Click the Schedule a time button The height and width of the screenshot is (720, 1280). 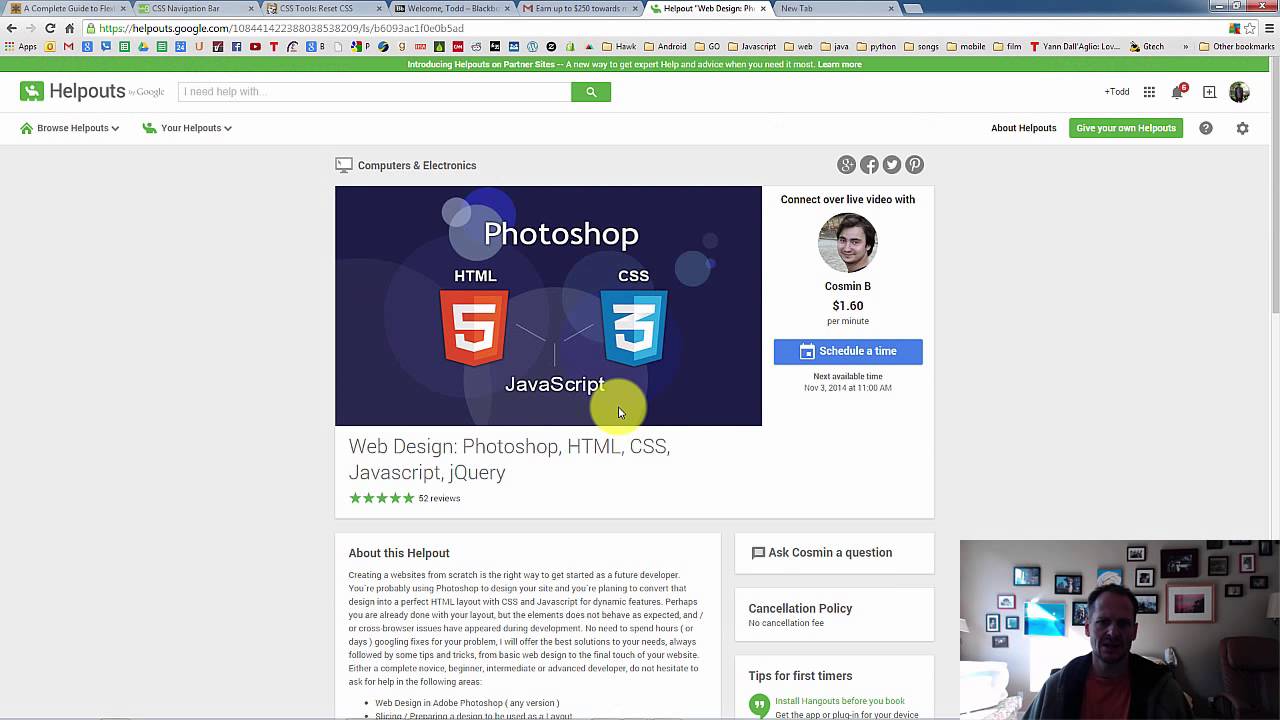click(x=848, y=351)
